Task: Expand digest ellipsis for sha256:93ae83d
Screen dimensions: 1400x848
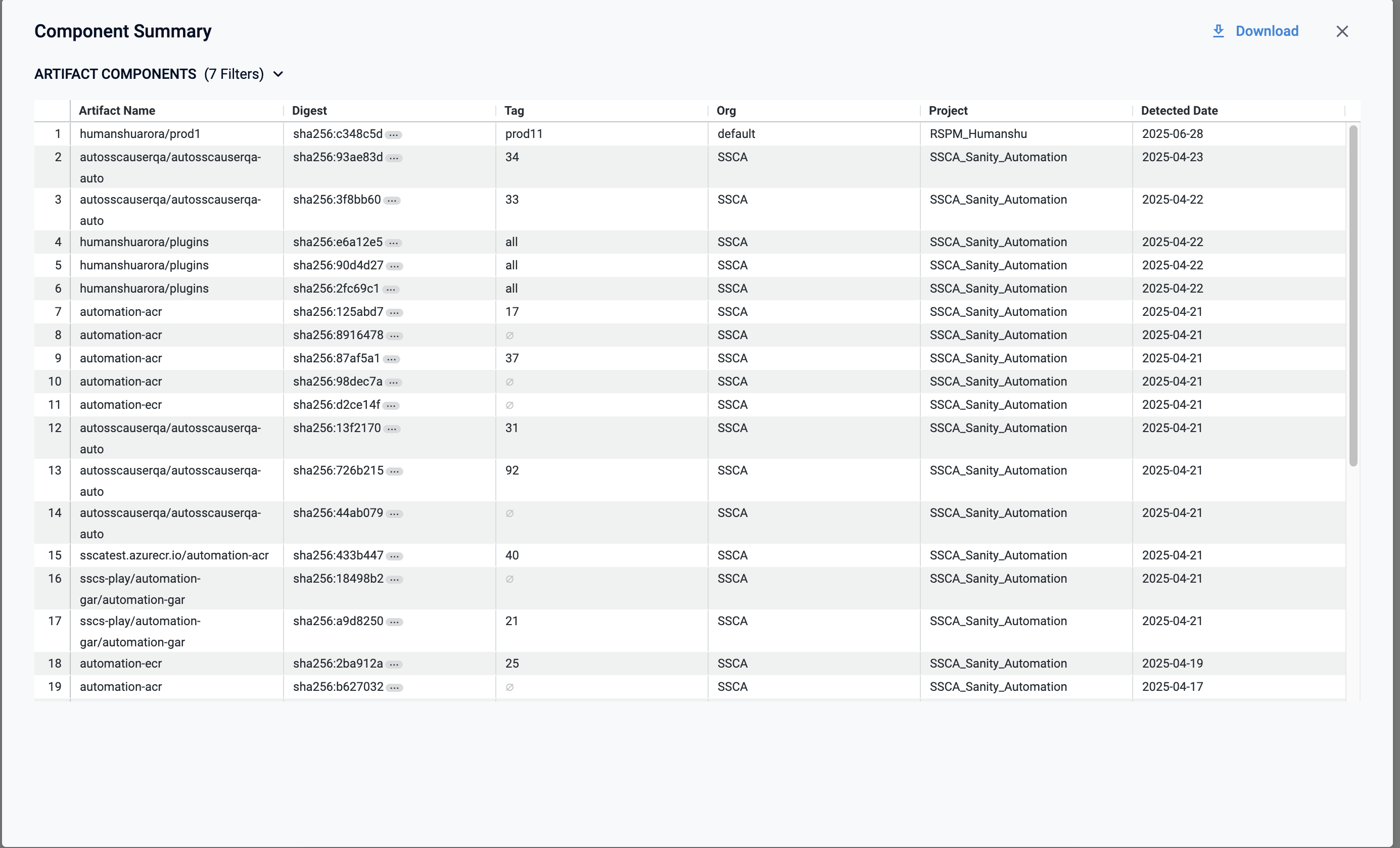Action: click(x=393, y=159)
